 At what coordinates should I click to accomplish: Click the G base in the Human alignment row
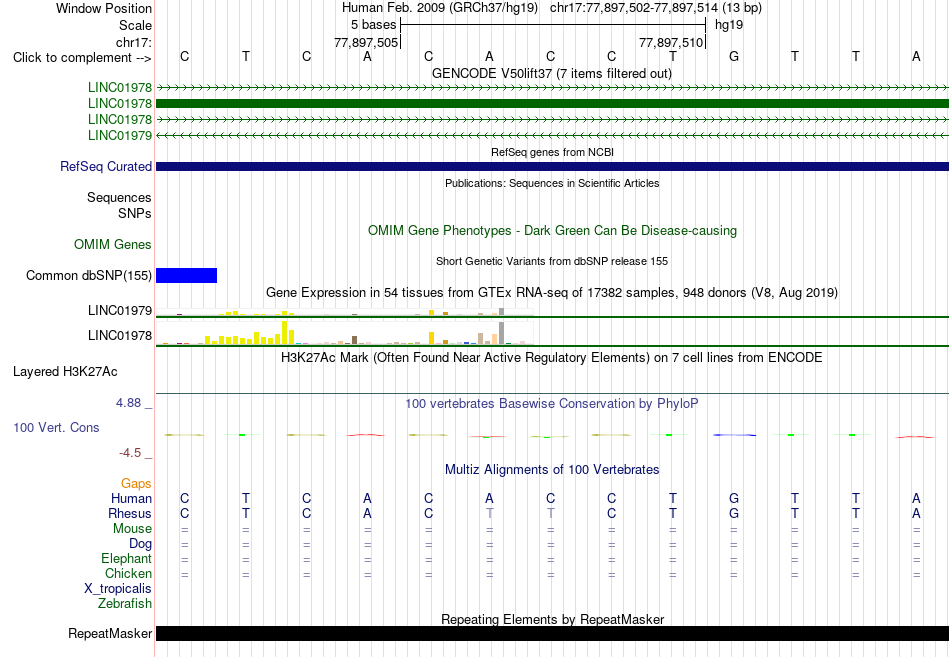coord(734,498)
